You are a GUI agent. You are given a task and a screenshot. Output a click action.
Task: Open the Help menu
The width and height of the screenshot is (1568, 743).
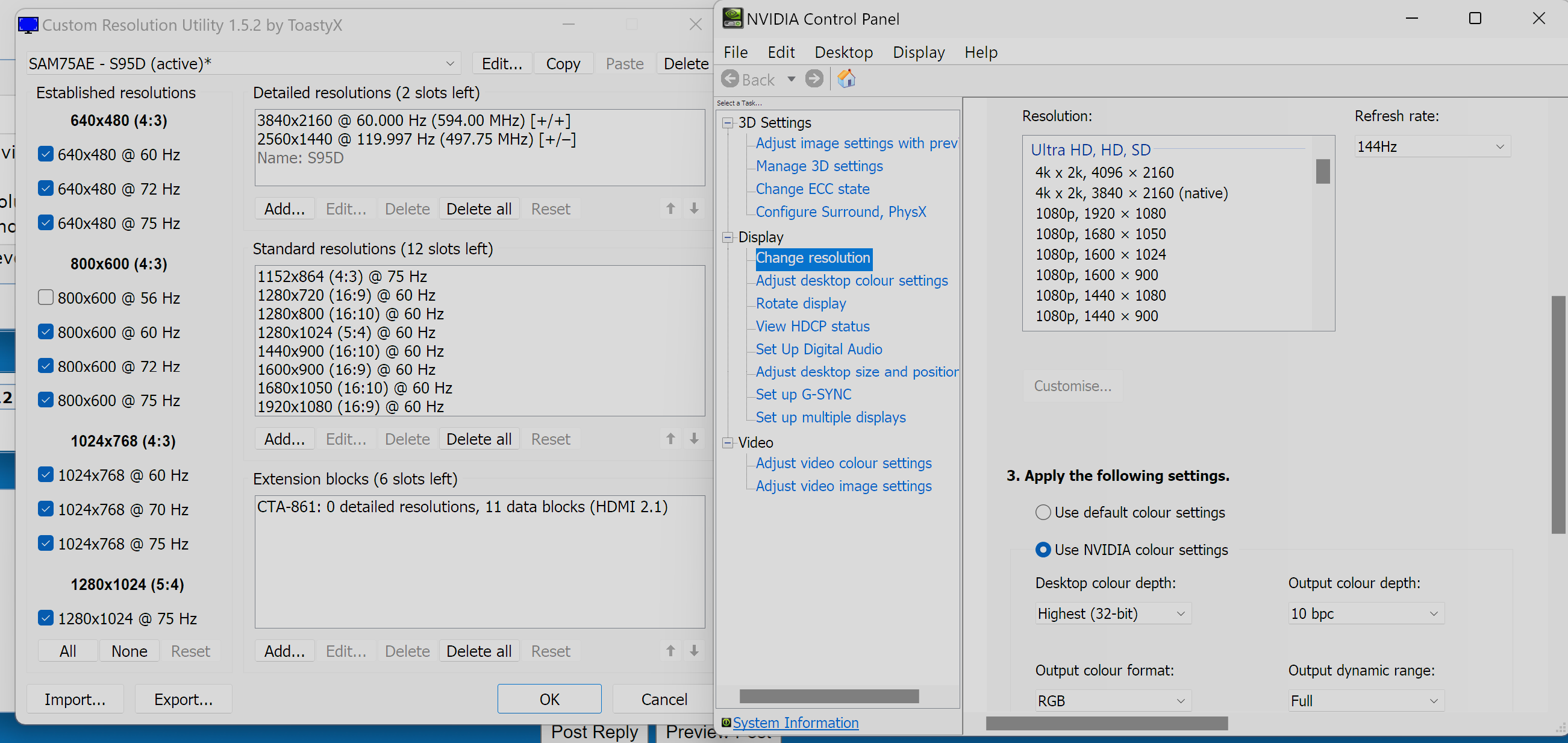click(980, 52)
